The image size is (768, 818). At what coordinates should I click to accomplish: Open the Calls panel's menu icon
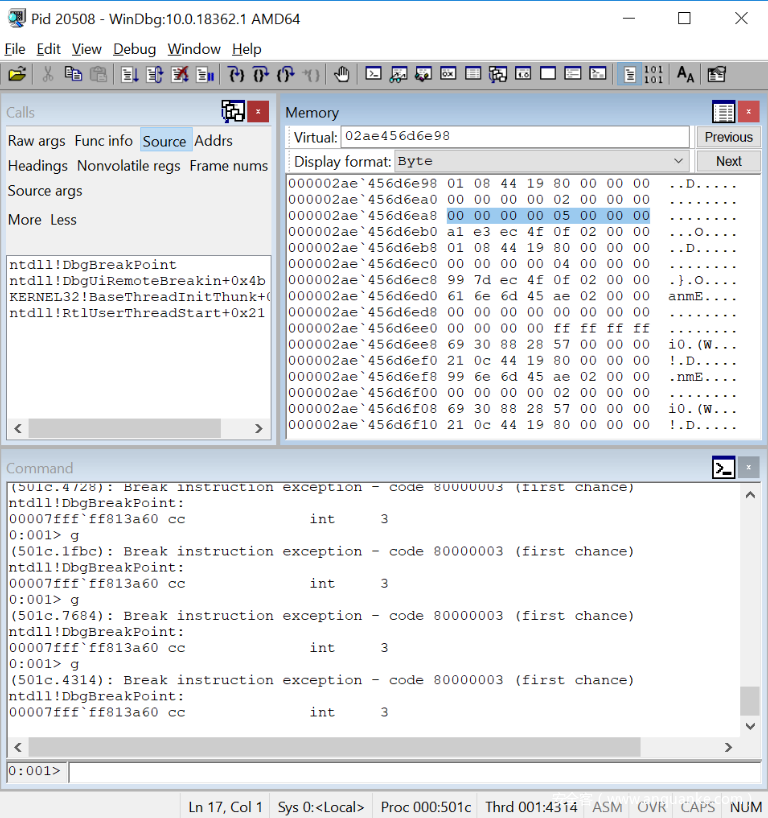click(x=233, y=112)
